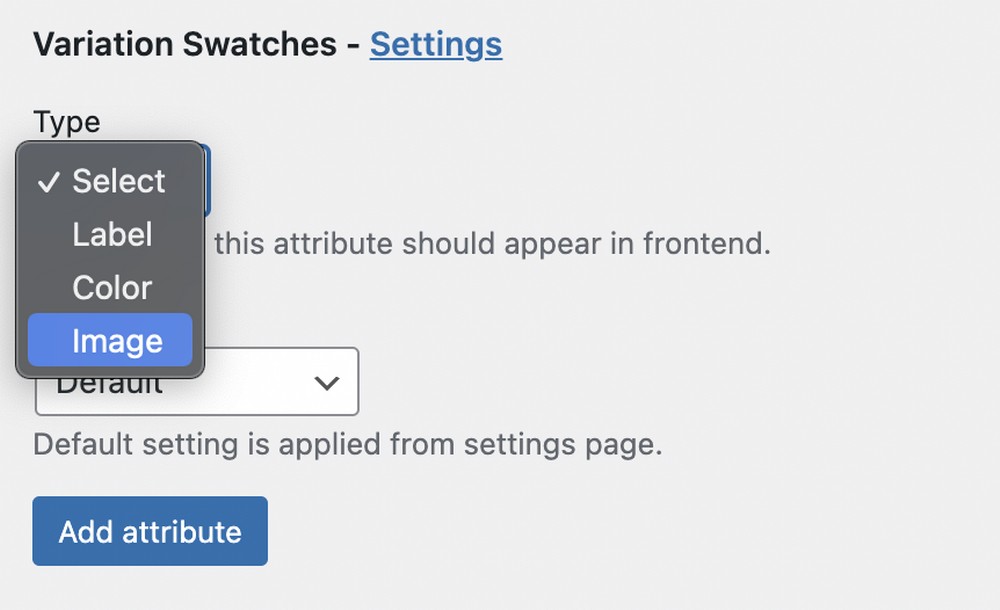Click the Add attribute button
The width and height of the screenshot is (1000, 610).
pyautogui.click(x=150, y=531)
